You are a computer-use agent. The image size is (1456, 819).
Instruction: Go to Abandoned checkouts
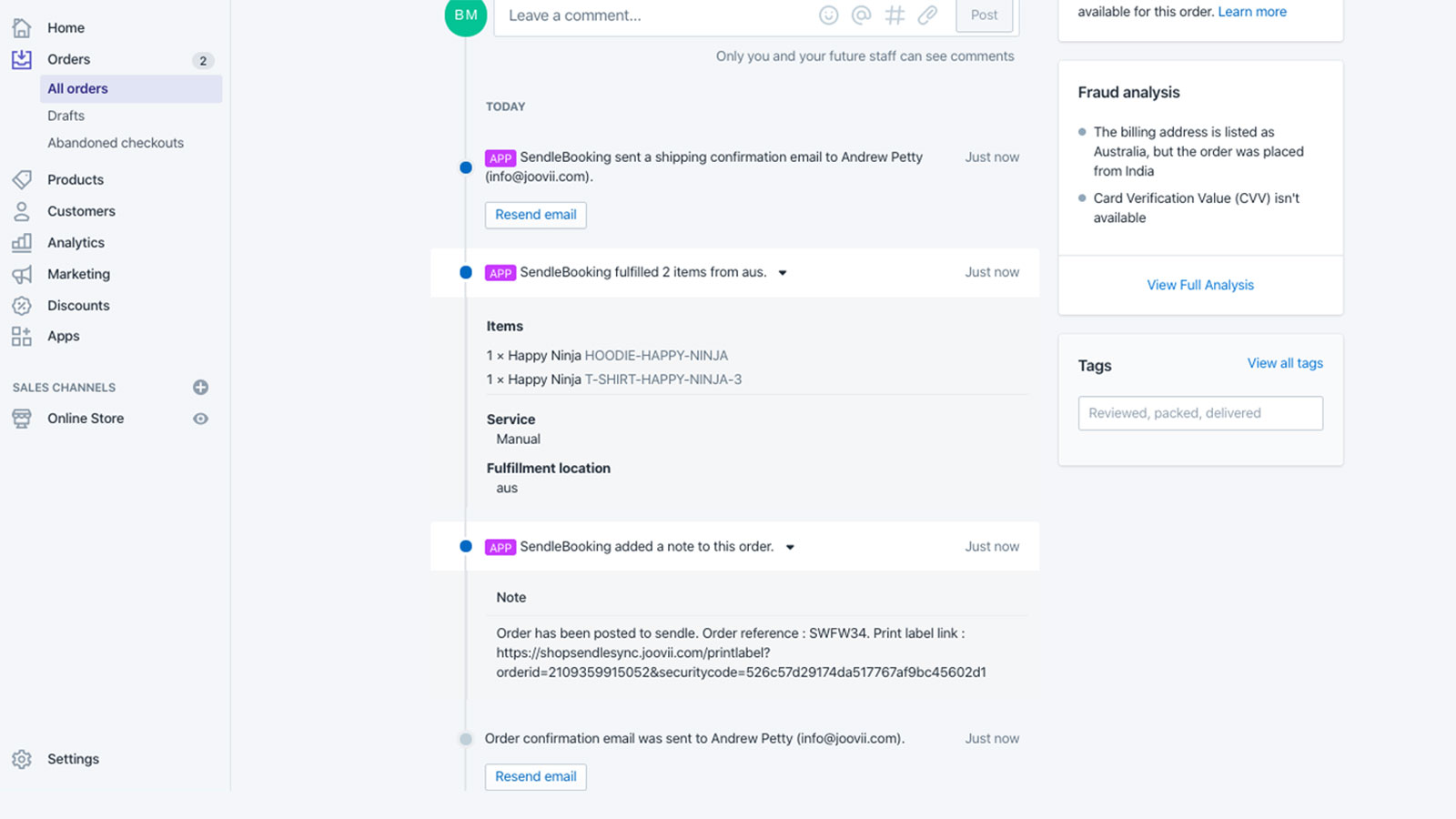[116, 143]
